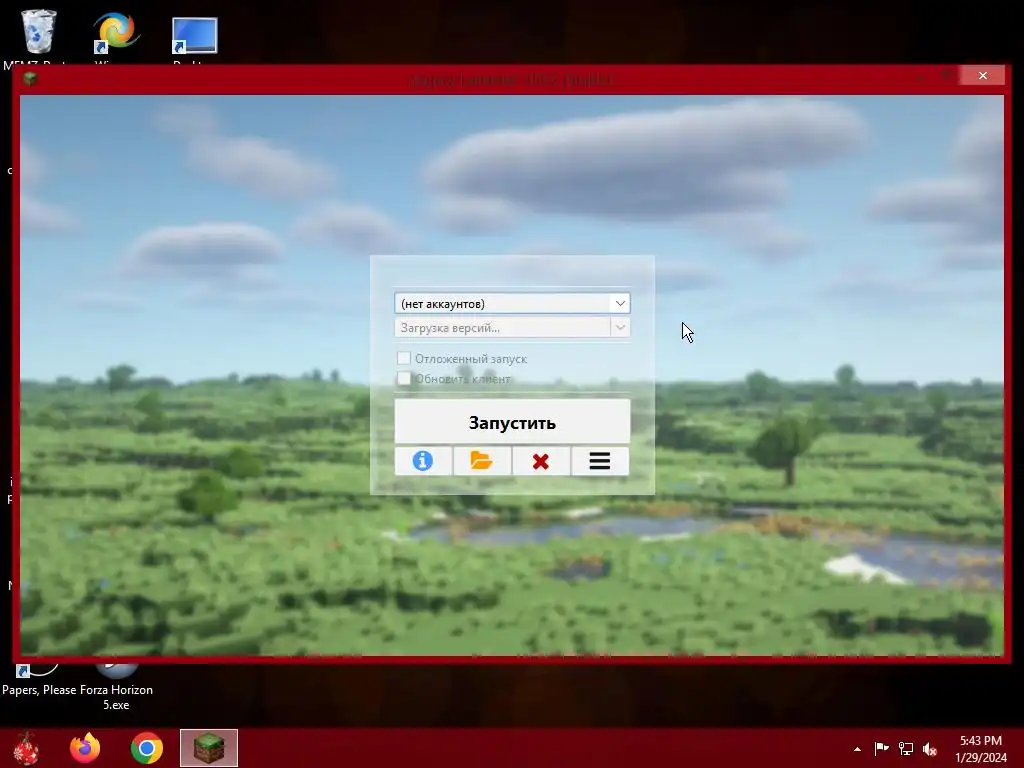This screenshot has height=768, width=1024.
Task: Open the monitor shortcut desktop icon
Action: pyautogui.click(x=195, y=35)
